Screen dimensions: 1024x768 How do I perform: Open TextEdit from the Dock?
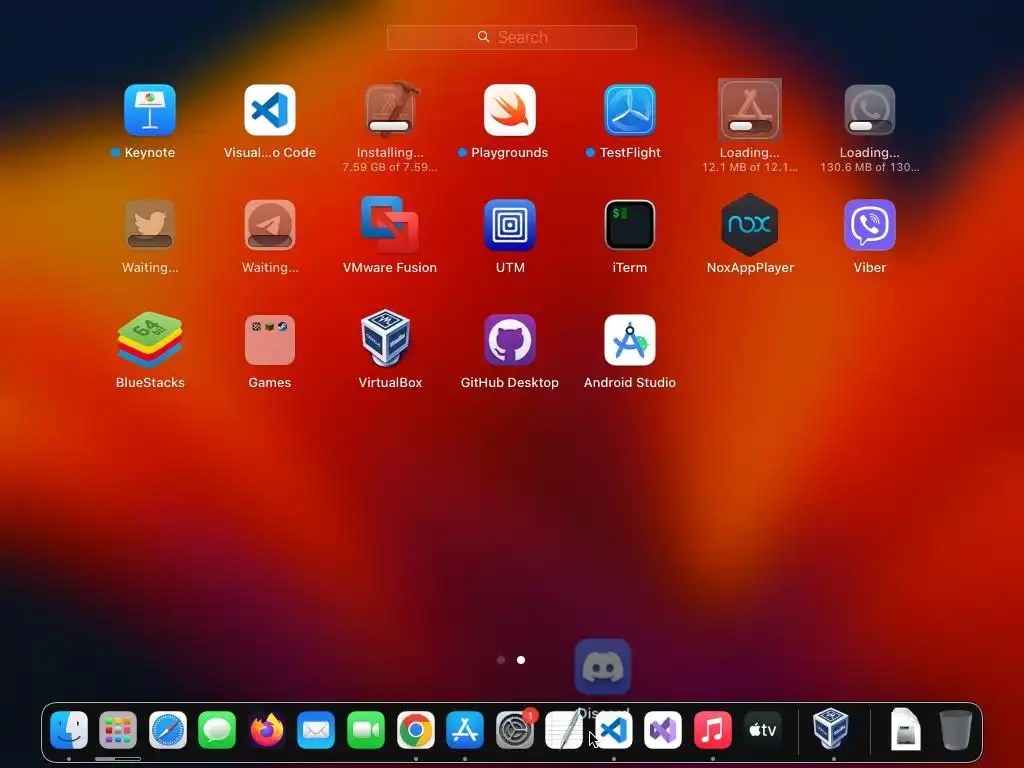coord(564,729)
